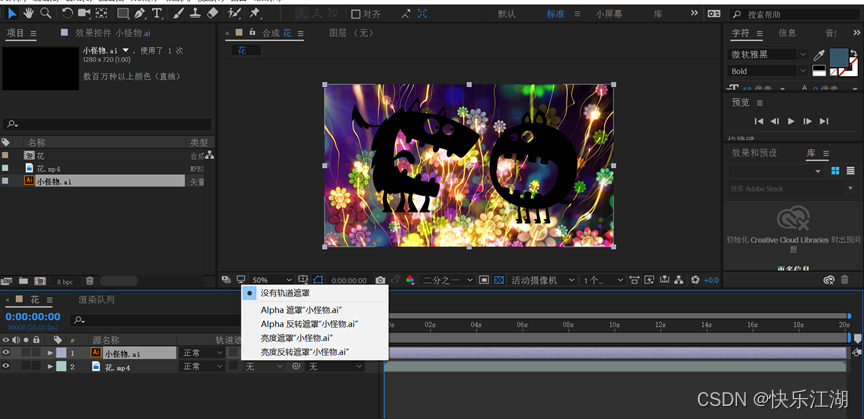Expand the 花.mp4 layer properties triangle
This screenshot has width=864, height=419.
coord(51,366)
